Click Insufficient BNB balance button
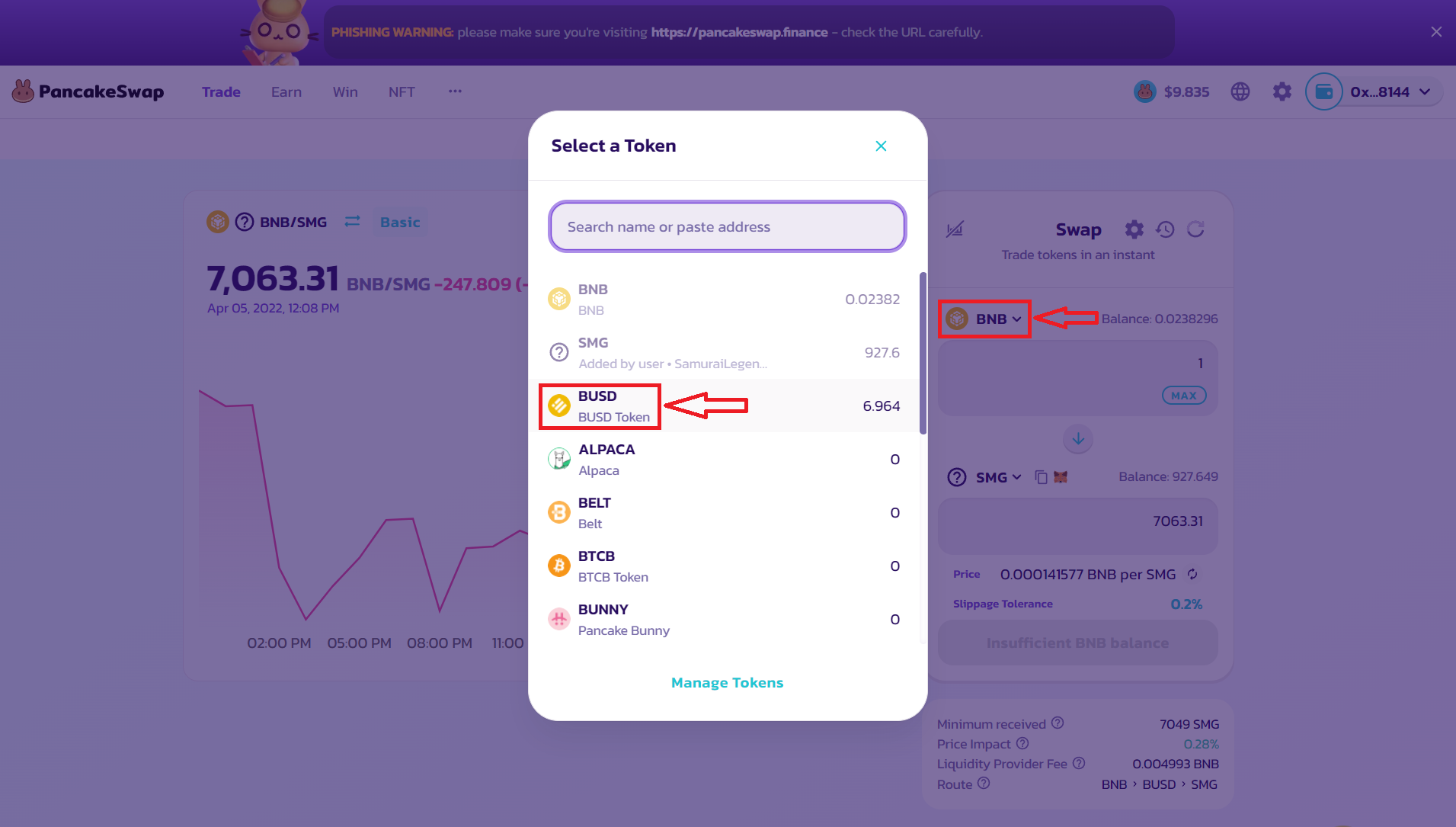The height and width of the screenshot is (827, 1456). (1077, 643)
